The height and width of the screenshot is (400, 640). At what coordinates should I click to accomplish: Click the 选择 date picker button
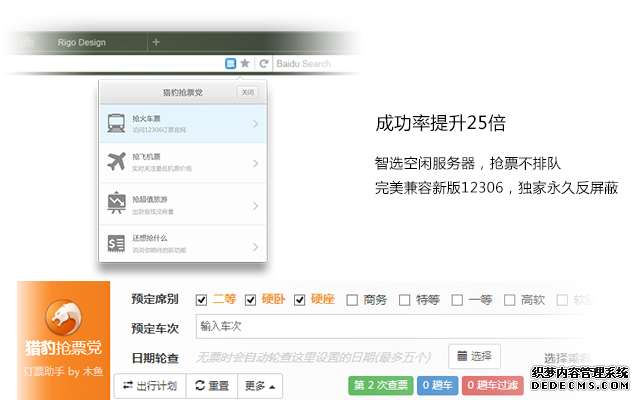474,356
